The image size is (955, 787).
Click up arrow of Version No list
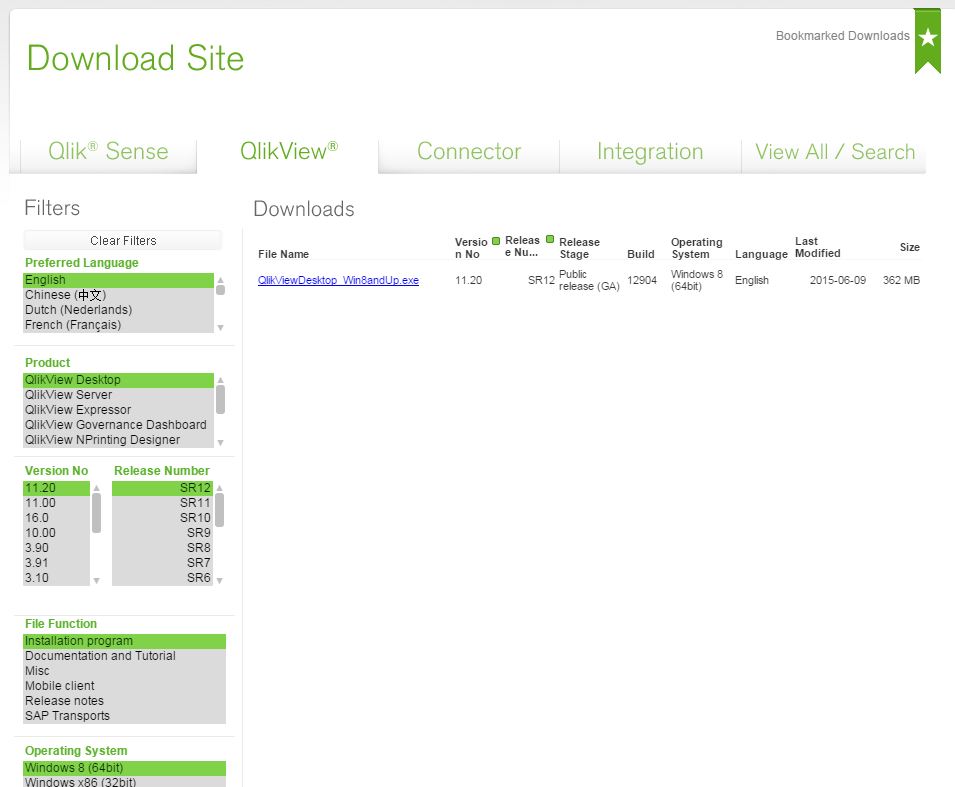click(96, 489)
